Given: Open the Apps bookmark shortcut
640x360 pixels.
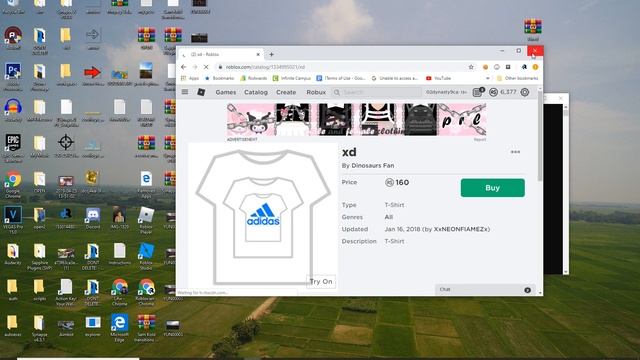Looking at the screenshot, I should pyautogui.click(x=190, y=78).
